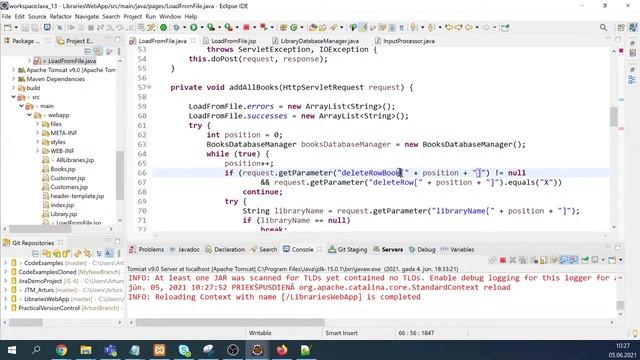
Task: Click the Coverage run icon in toolbar
Action: coord(211,27)
